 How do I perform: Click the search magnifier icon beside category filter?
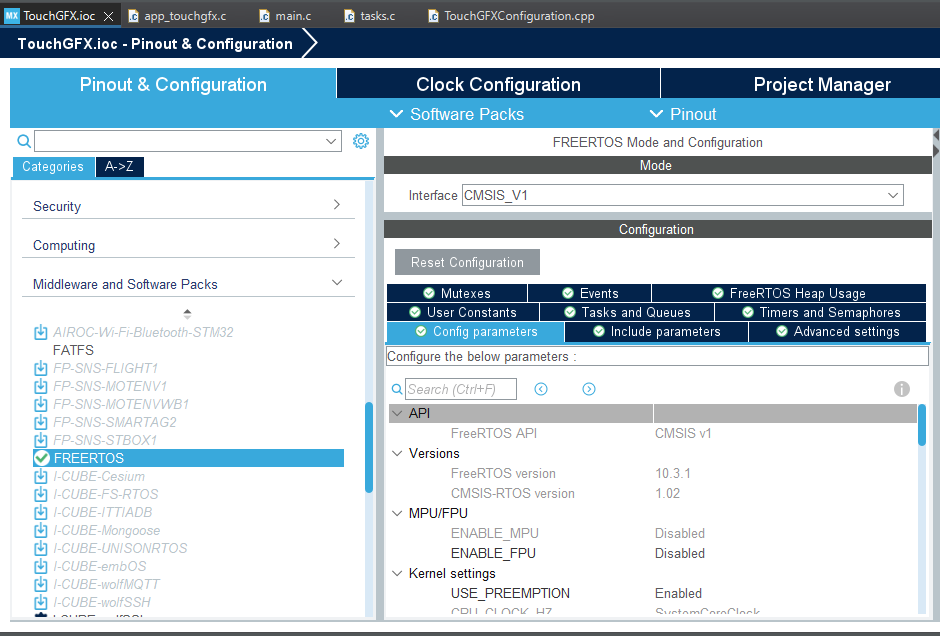coord(23,141)
